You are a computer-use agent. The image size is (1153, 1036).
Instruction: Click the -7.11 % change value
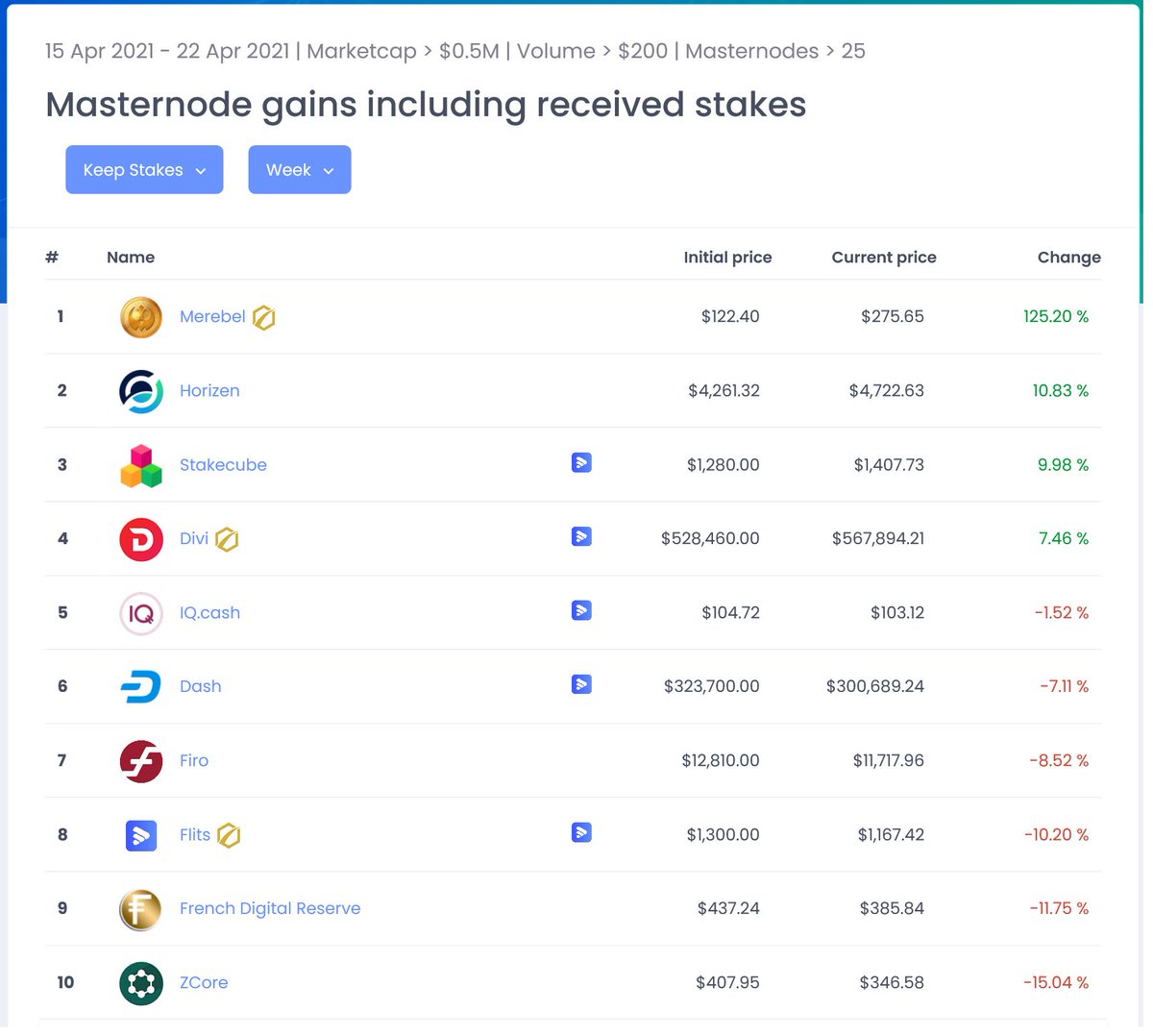(x=1064, y=687)
